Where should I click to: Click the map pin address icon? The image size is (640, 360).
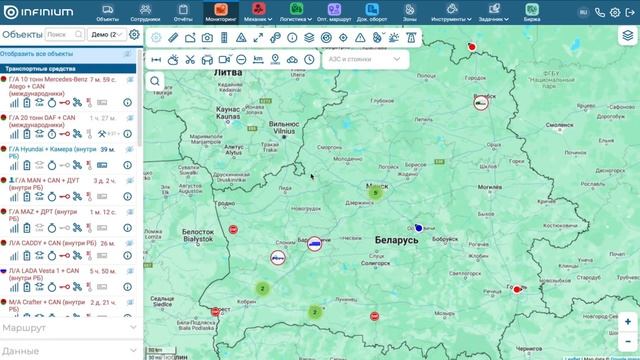tap(275, 60)
